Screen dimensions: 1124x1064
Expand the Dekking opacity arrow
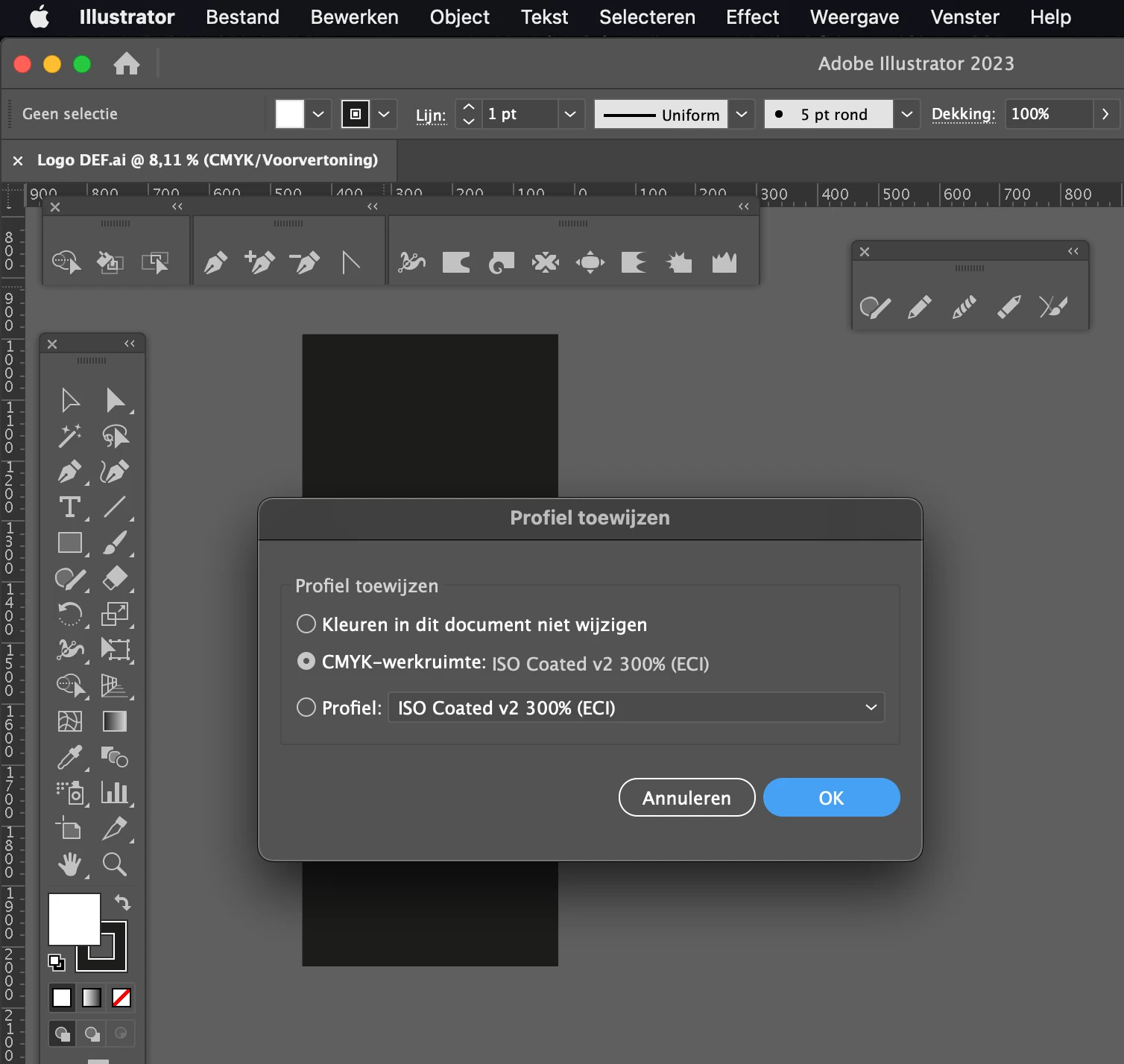[x=1105, y=114]
